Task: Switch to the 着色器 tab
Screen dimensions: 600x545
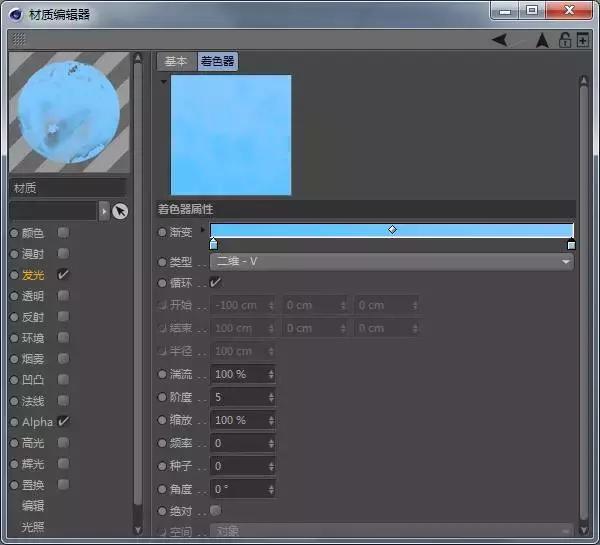Action: coord(217,61)
